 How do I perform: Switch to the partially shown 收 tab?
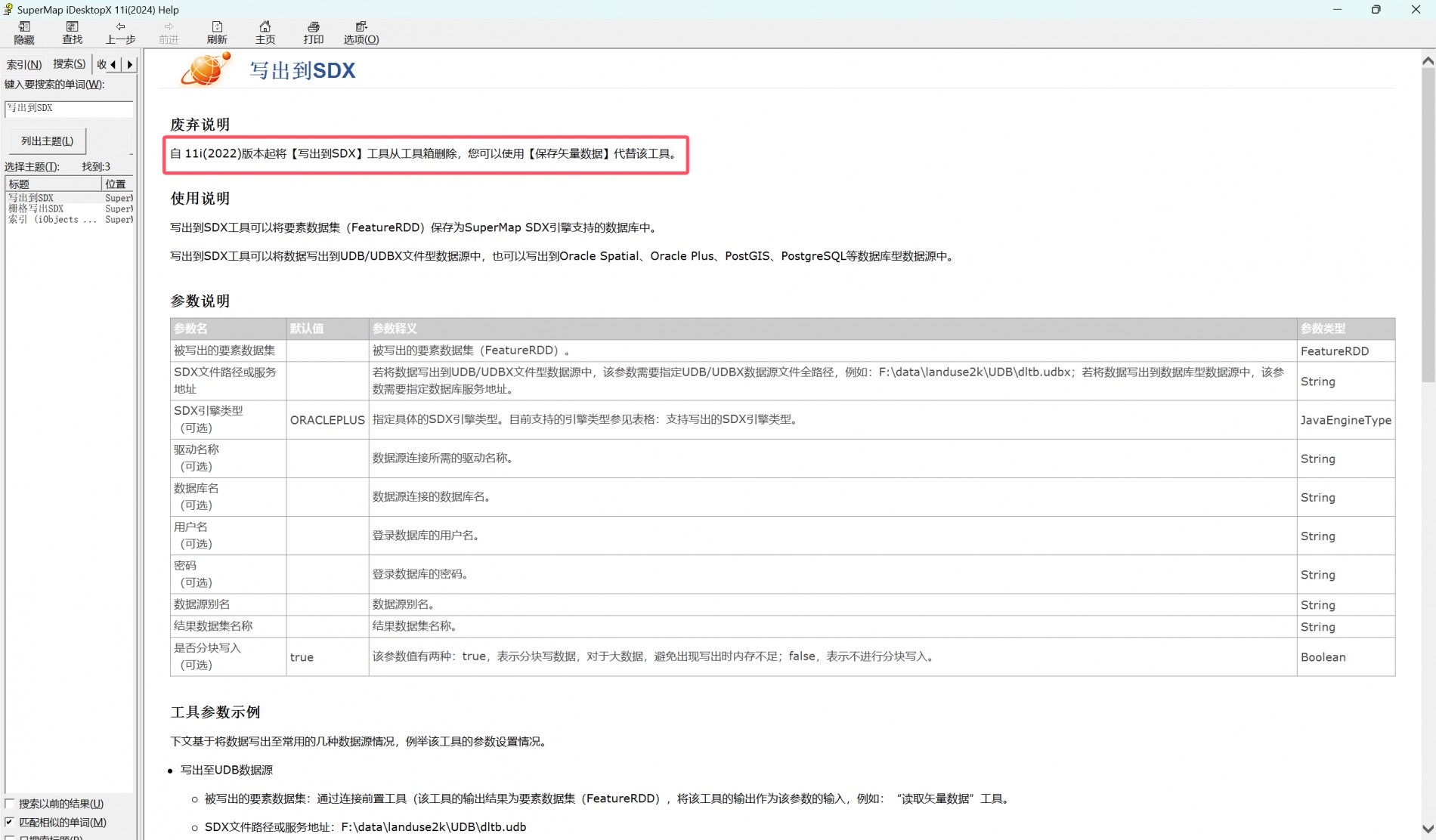click(x=101, y=64)
